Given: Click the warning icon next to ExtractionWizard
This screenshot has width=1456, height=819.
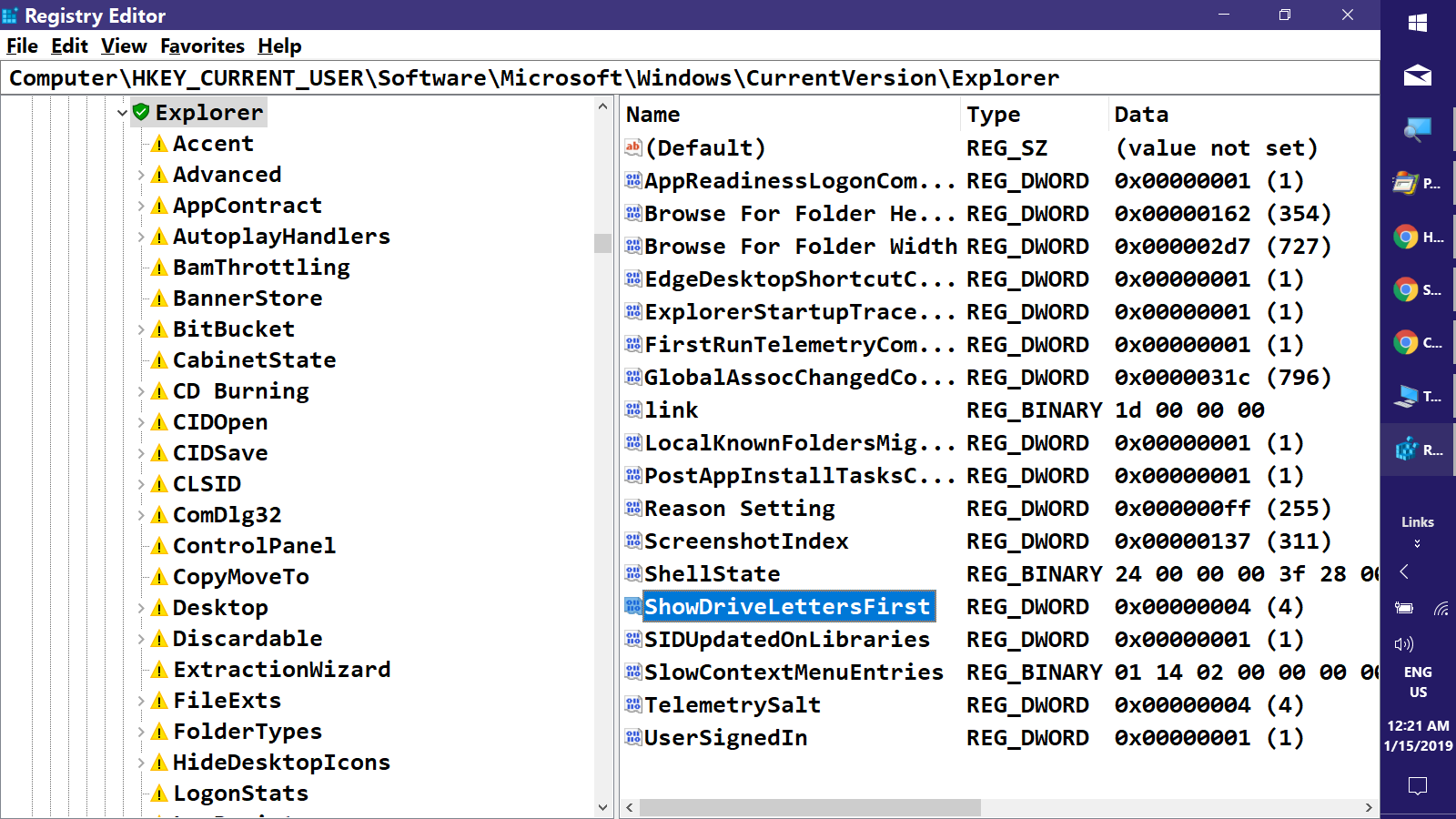Looking at the screenshot, I should 159,670.
